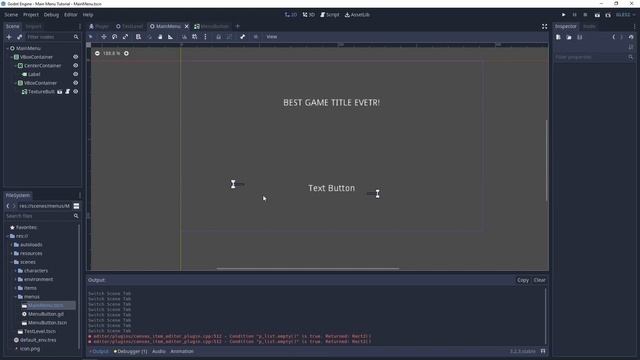Click the Search files field
The width and height of the screenshot is (640, 360).
(x=42, y=216)
